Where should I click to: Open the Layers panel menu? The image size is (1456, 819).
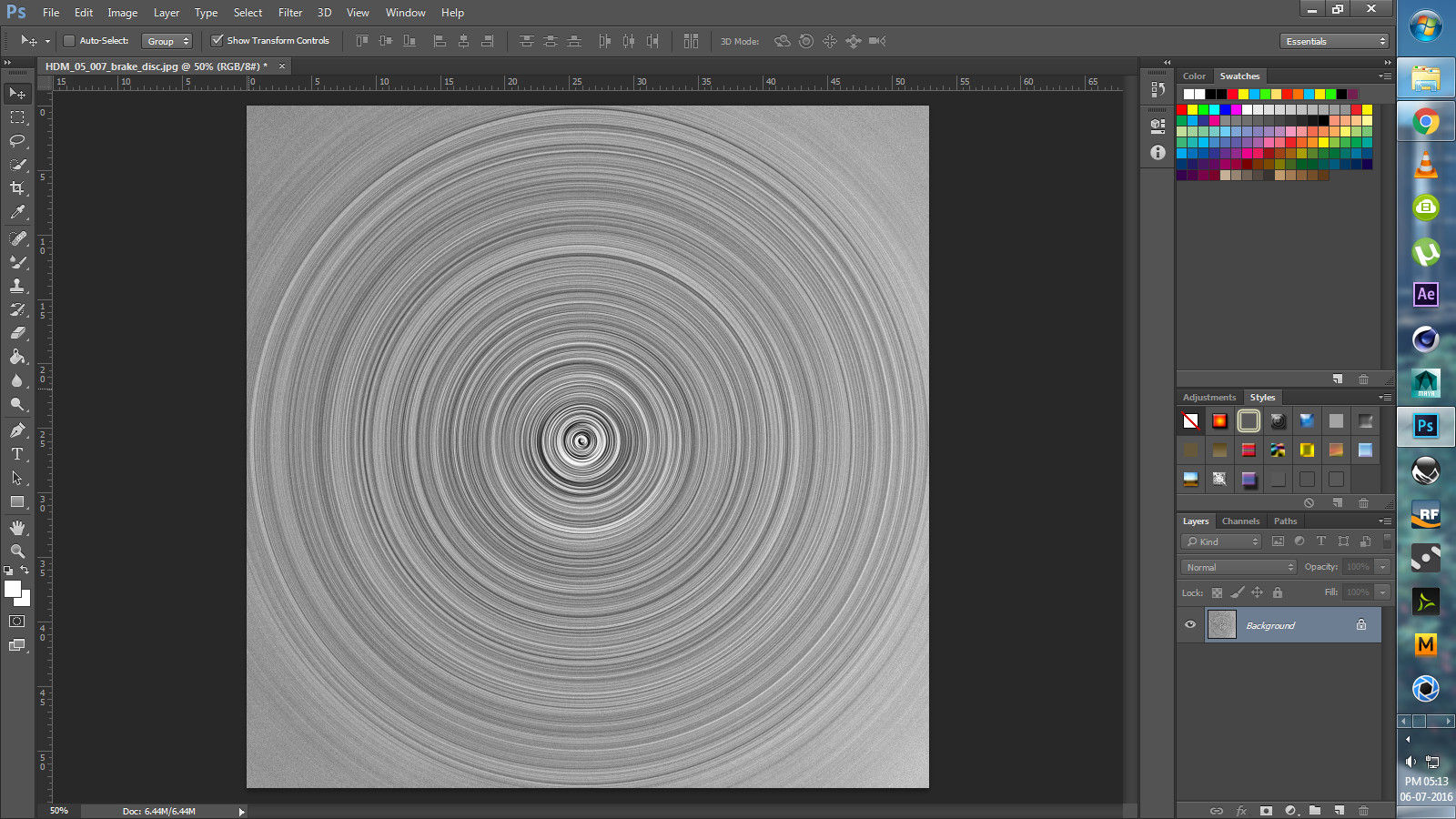tap(1385, 521)
